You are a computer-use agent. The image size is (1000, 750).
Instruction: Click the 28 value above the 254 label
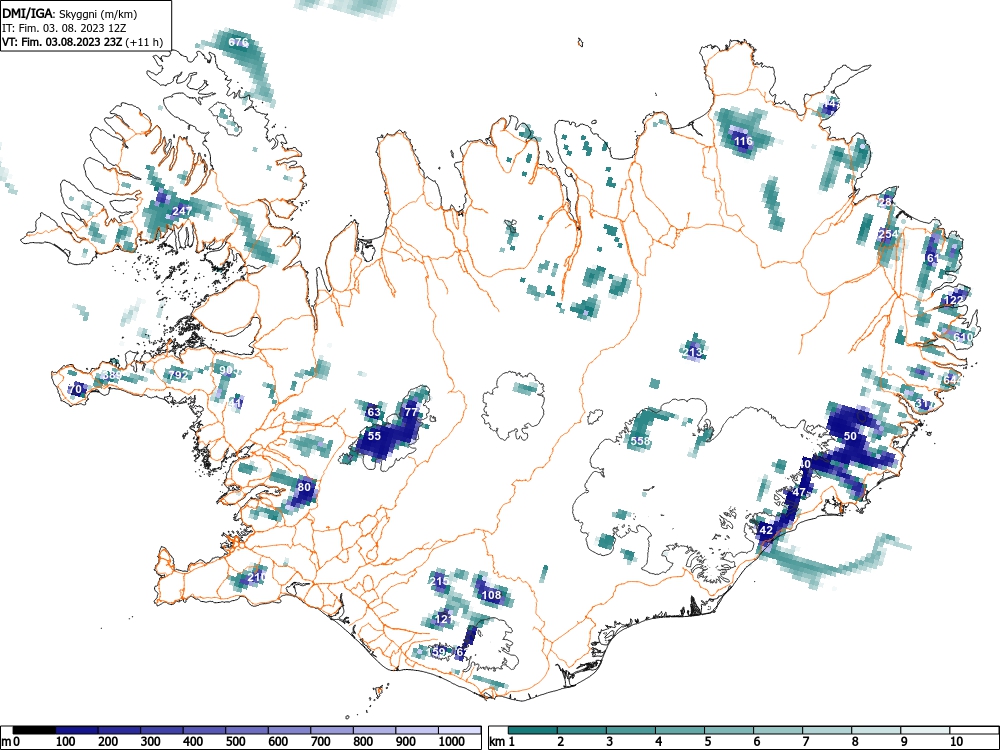click(885, 202)
